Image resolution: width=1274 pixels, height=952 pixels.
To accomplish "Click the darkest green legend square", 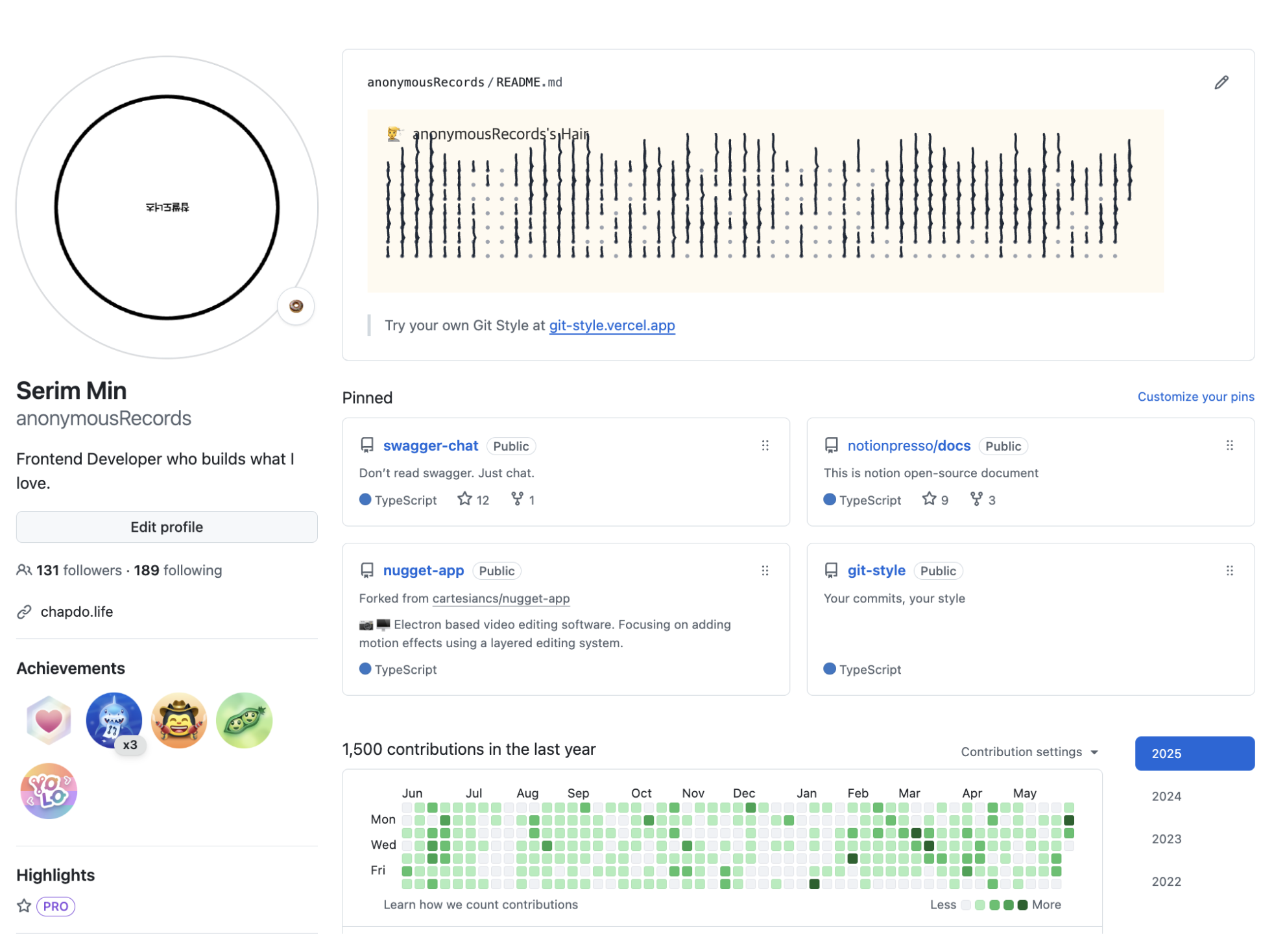I will tap(1022, 905).
